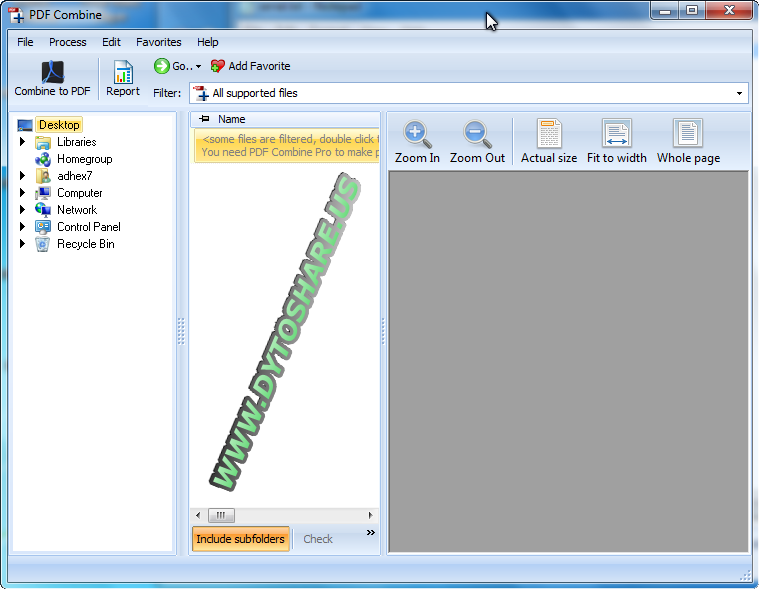Click the Zoom In magnifier
The height and width of the screenshot is (590, 760).
(417, 134)
